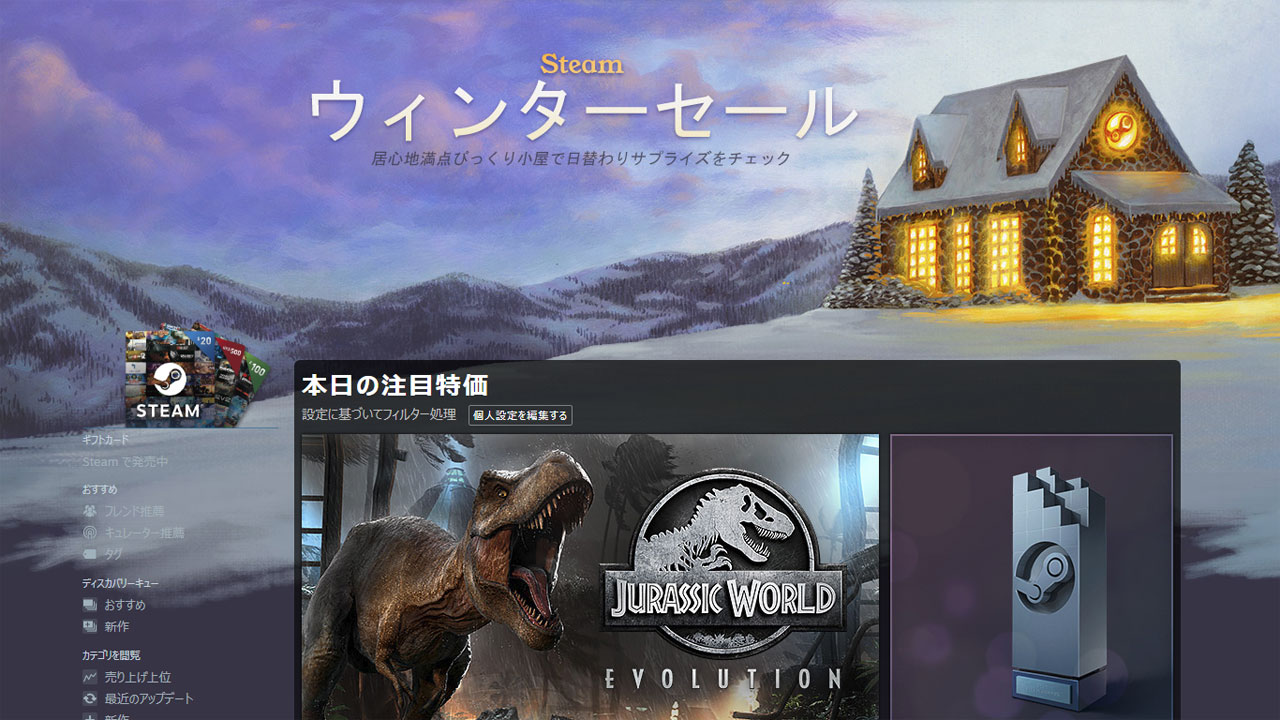Screen dimensions: 1280x720
Task: Open the 最近のアップデート refresh icon
Action: coord(90,699)
